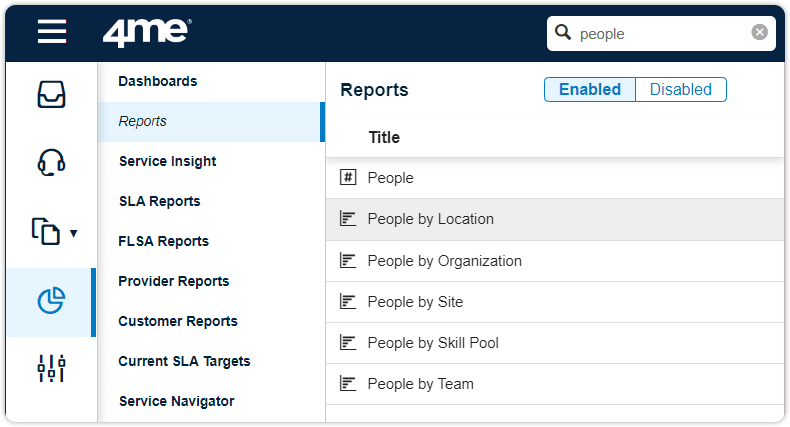Screen dimensions: 790x427
Task: Click bar chart icon beside People by Skill Pool
Action: click(x=348, y=342)
